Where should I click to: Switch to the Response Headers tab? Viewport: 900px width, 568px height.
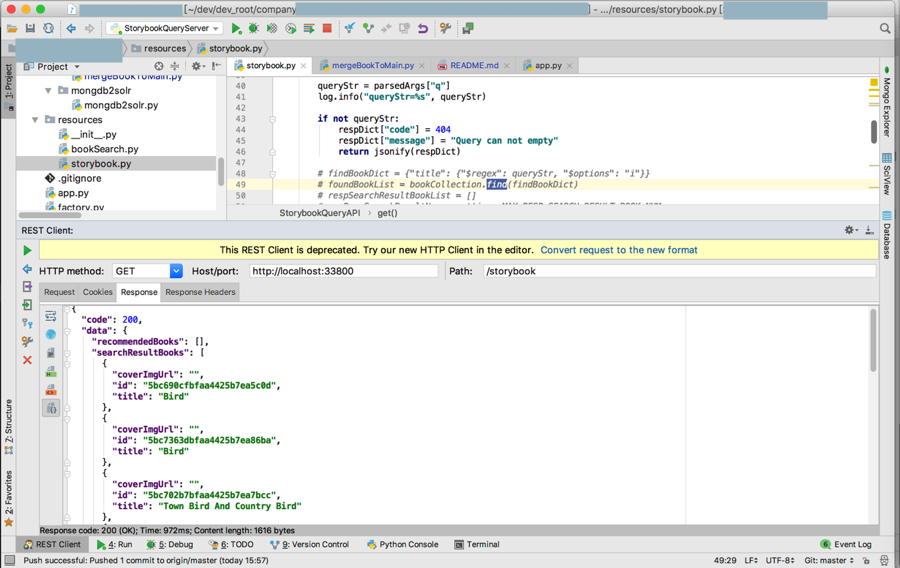click(x=200, y=292)
